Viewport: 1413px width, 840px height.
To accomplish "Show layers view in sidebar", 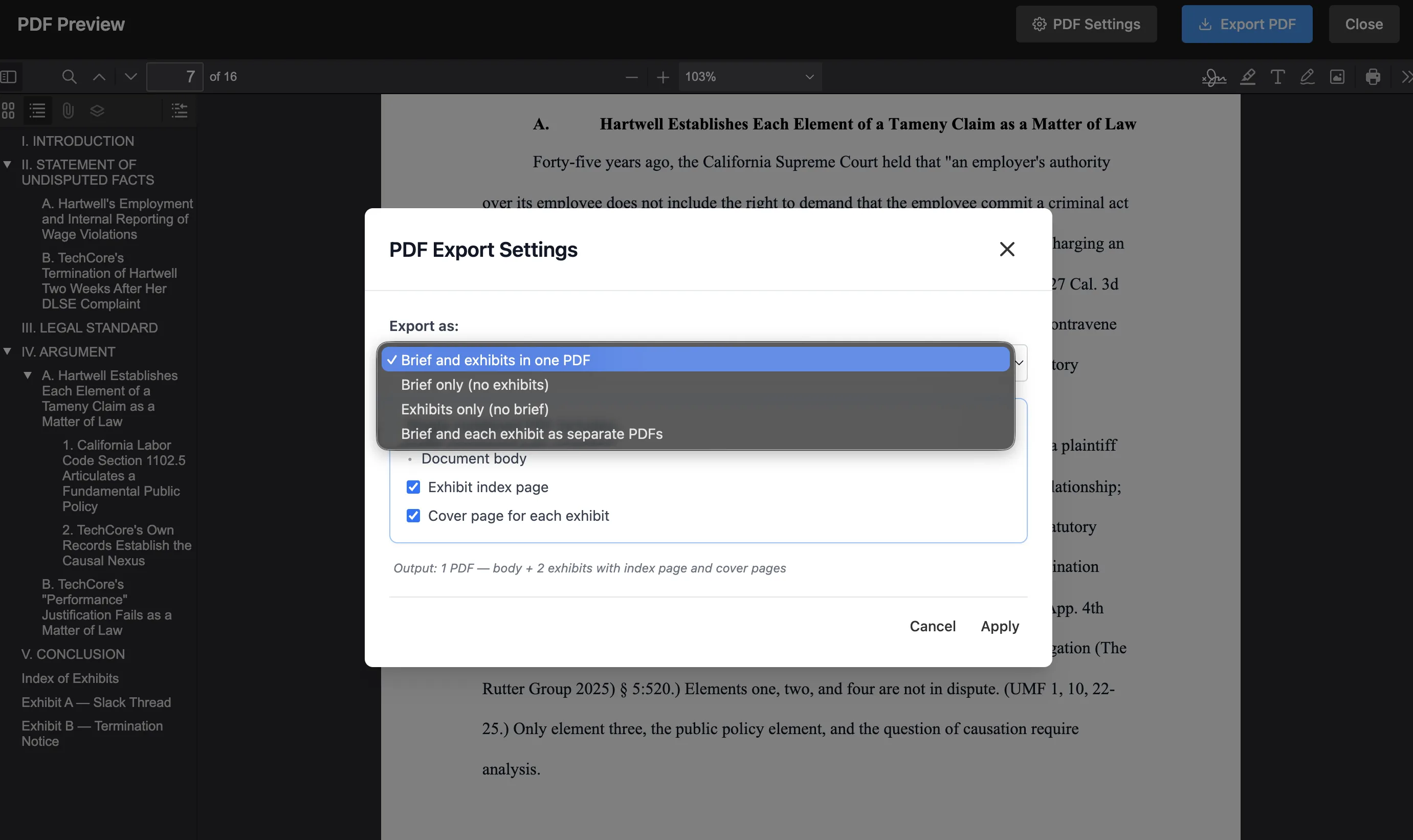I will tap(97, 110).
